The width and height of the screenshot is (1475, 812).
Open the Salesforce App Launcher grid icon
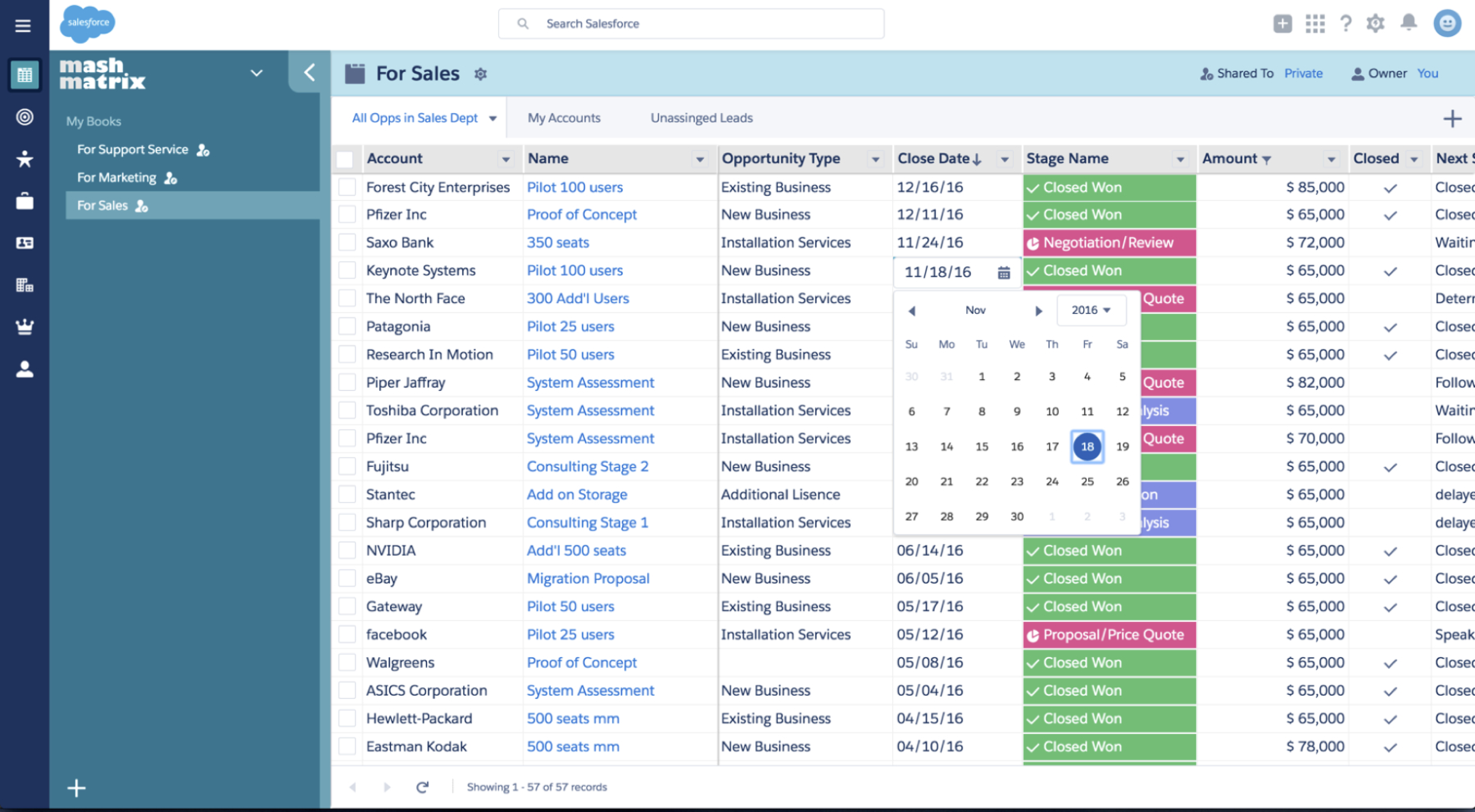(1315, 23)
